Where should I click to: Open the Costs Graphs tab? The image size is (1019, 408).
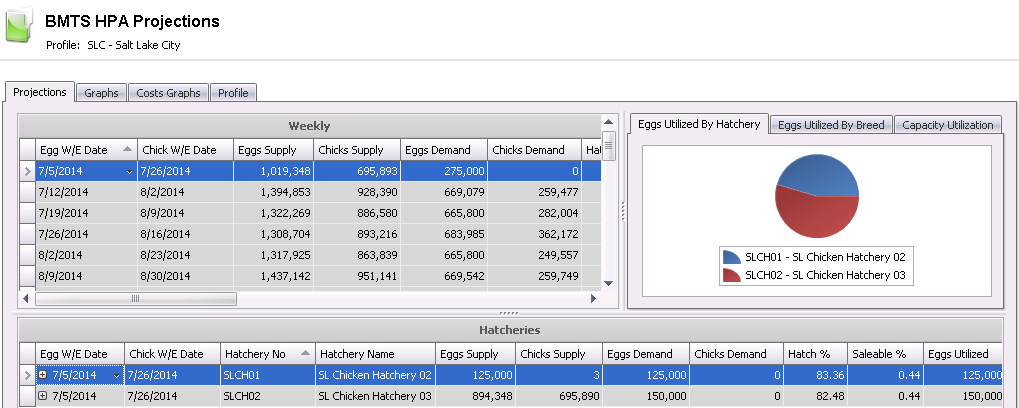coord(169,93)
